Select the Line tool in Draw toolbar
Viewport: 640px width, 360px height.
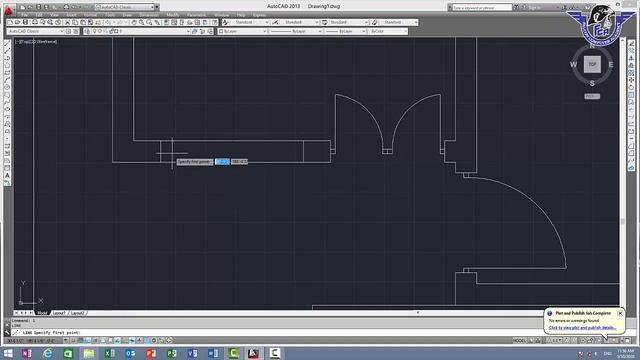click(7, 44)
